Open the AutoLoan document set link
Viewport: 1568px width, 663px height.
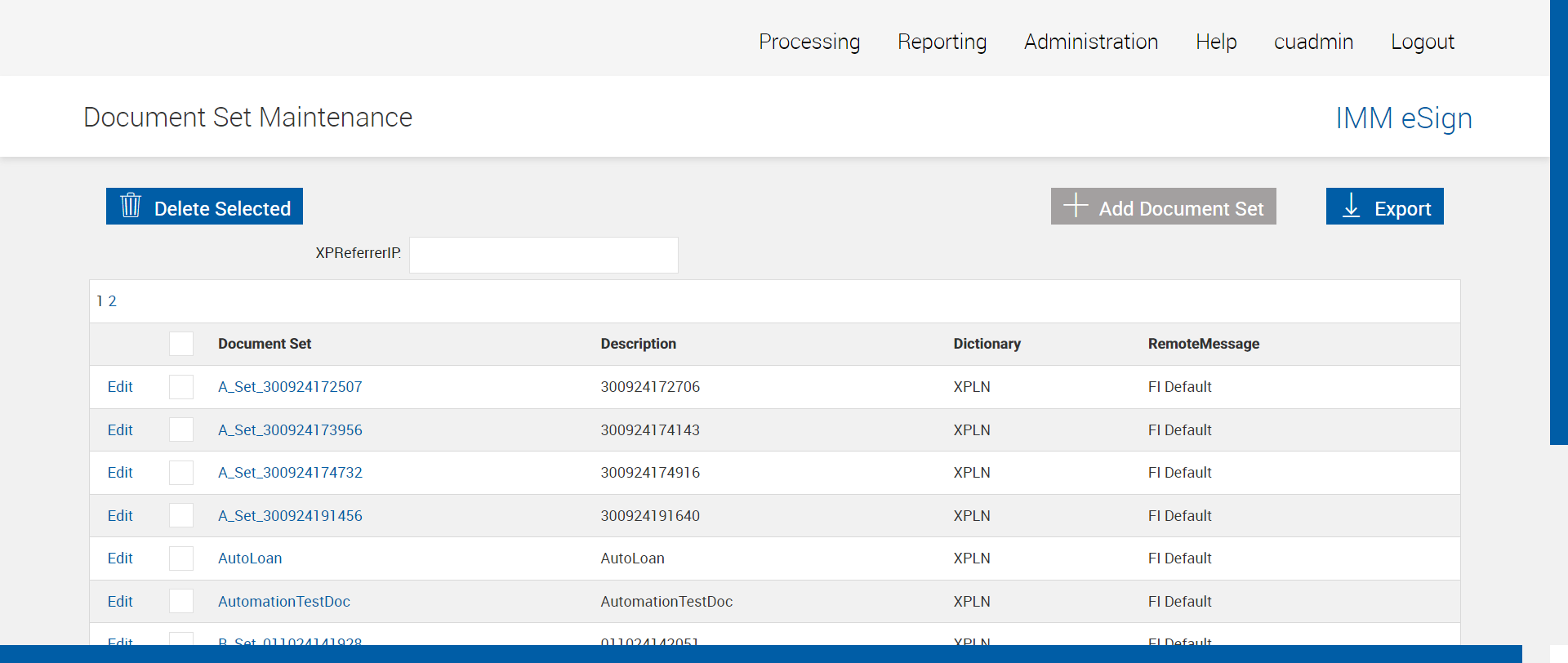coord(250,558)
